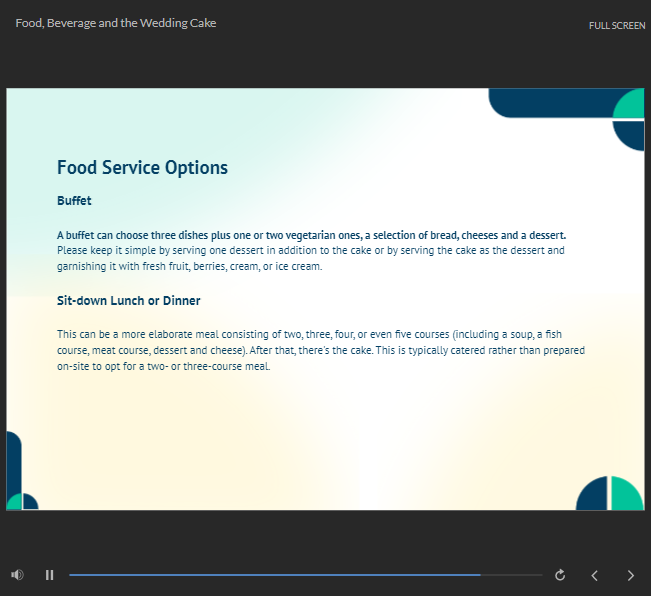The image size is (651, 596).
Task: Replay the current slide
Action: click(x=560, y=575)
